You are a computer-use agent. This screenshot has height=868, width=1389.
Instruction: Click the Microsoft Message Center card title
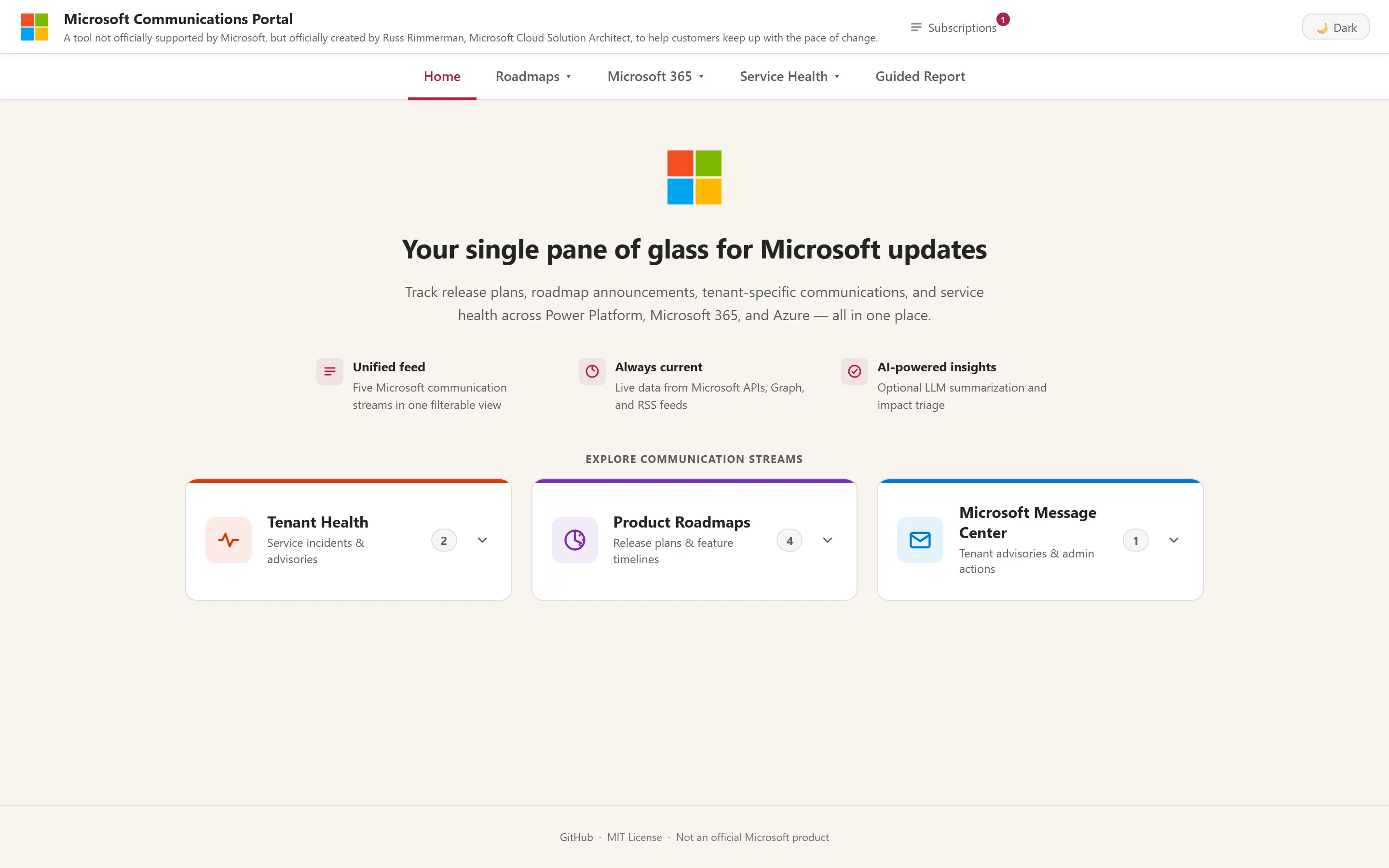point(1027,522)
